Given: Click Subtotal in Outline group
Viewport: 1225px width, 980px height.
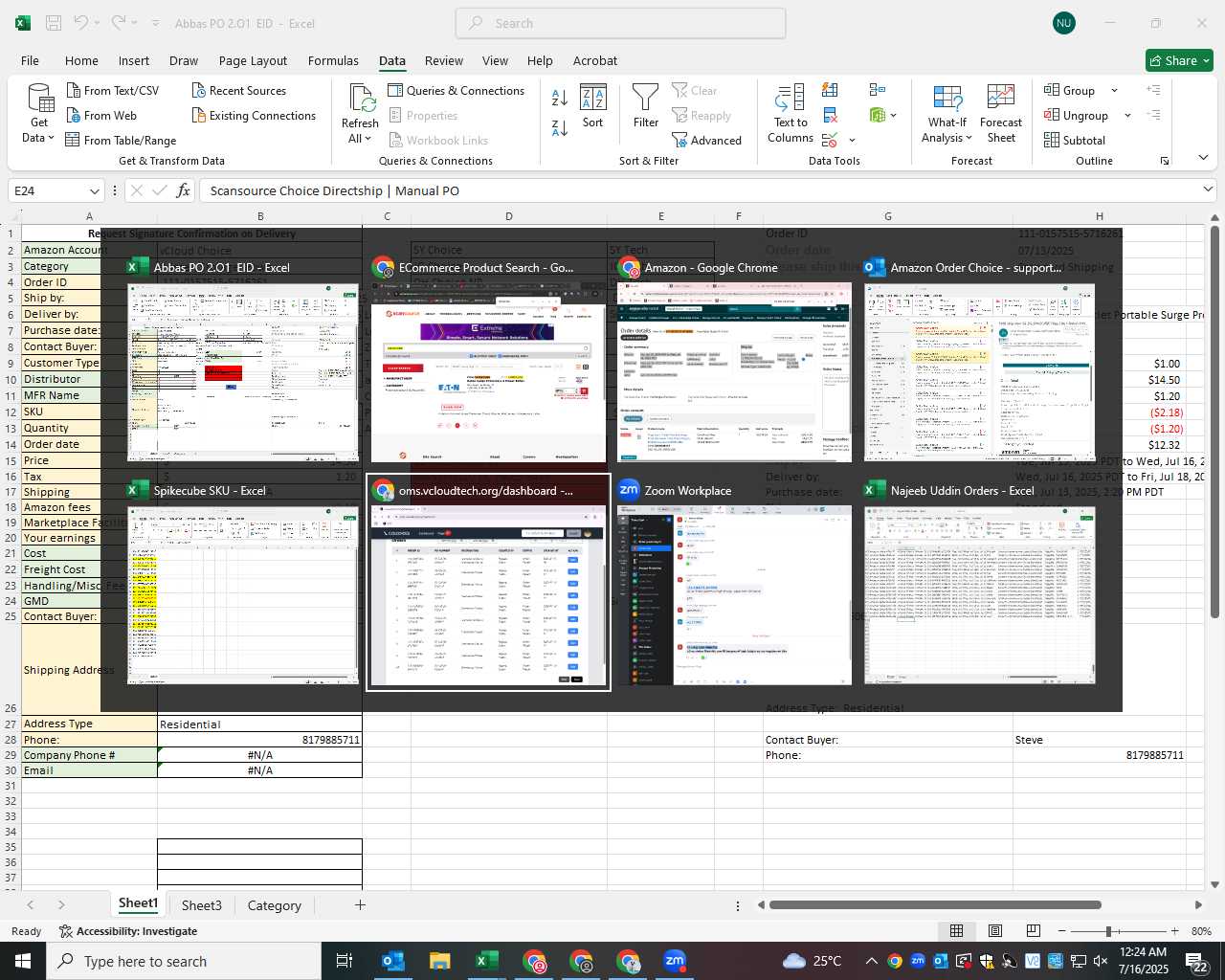Looking at the screenshot, I should 1075,140.
